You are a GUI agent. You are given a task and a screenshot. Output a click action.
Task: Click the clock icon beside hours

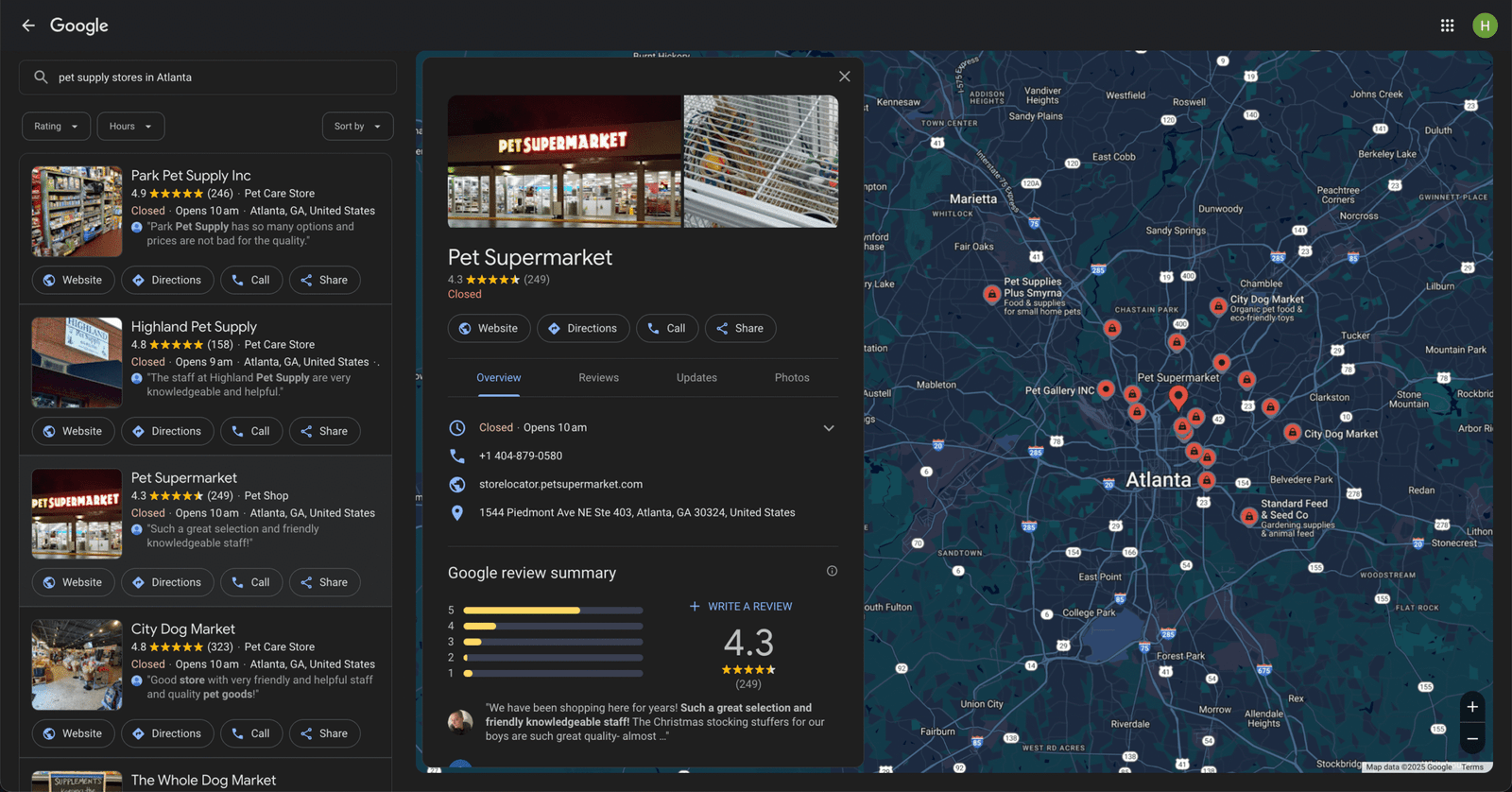pos(457,427)
